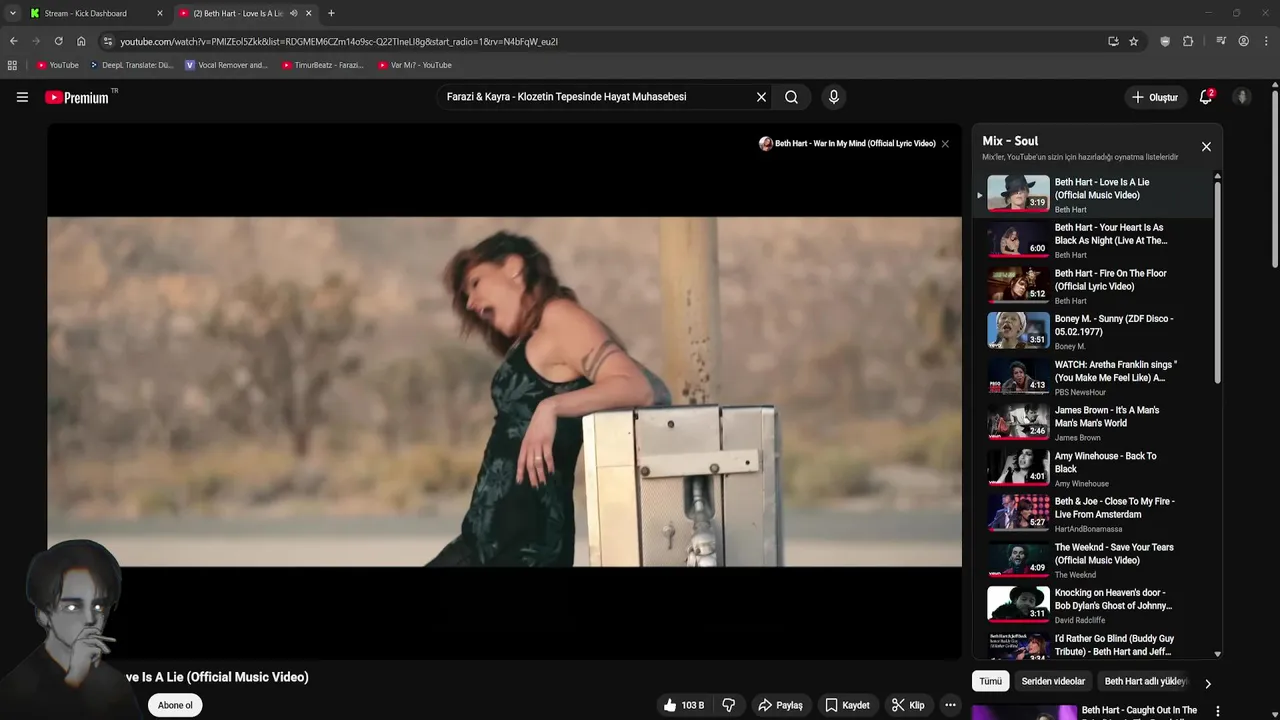This screenshot has width=1280, height=720.
Task: Dismiss the War In My Mind card overlay
Action: pos(945,144)
